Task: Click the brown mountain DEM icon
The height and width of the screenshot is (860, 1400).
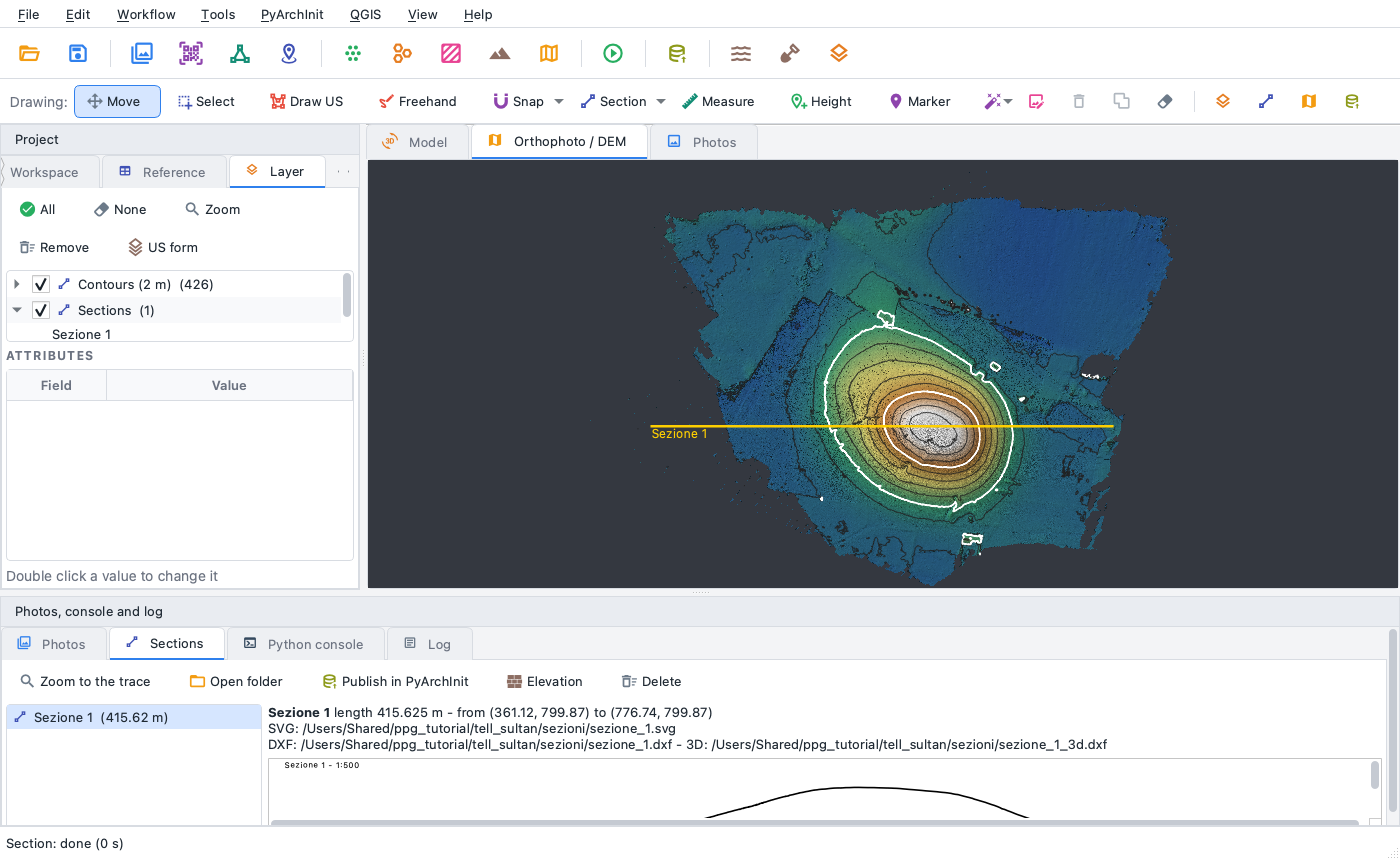Action: [x=500, y=54]
